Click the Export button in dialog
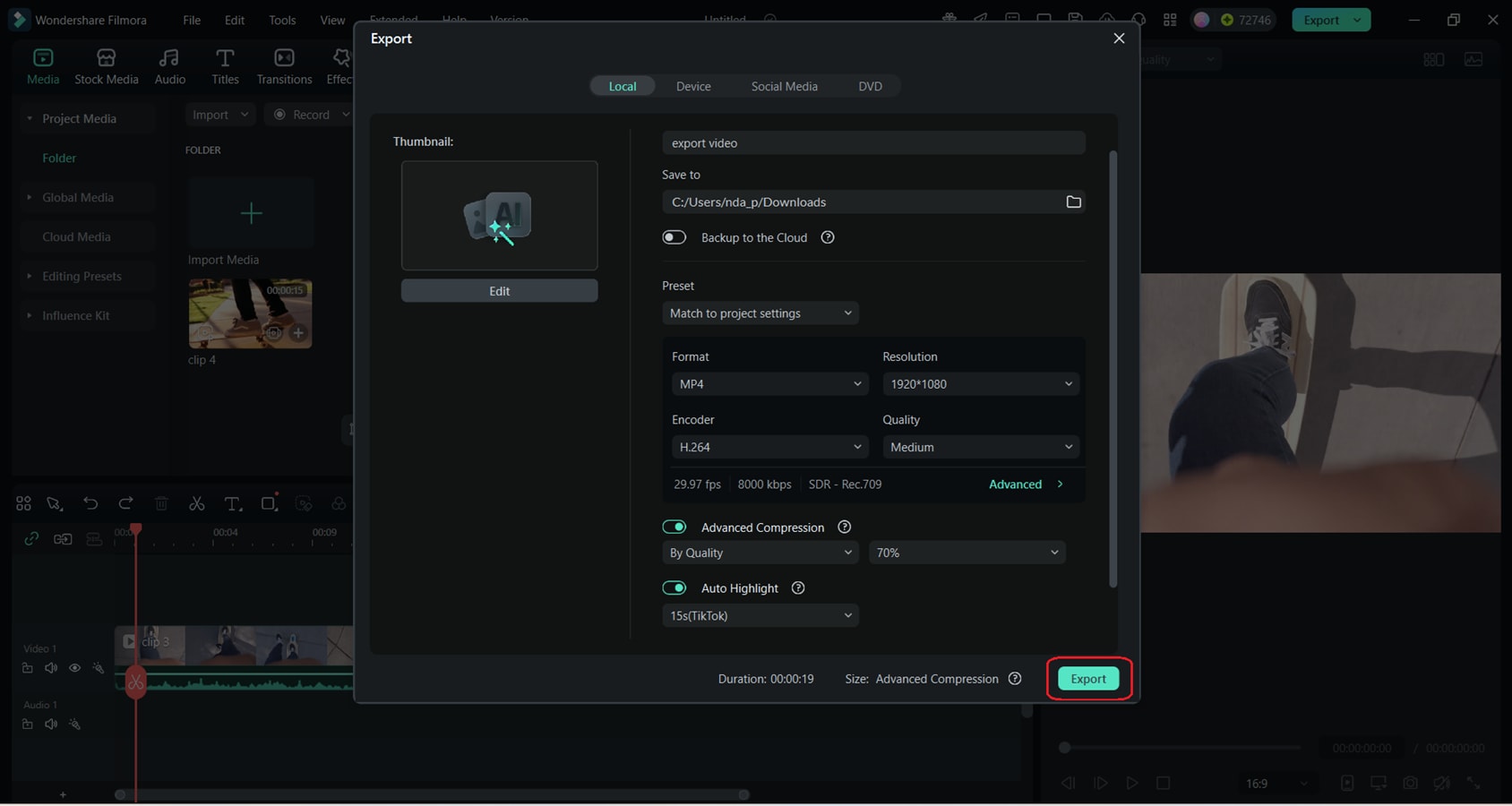 point(1088,678)
